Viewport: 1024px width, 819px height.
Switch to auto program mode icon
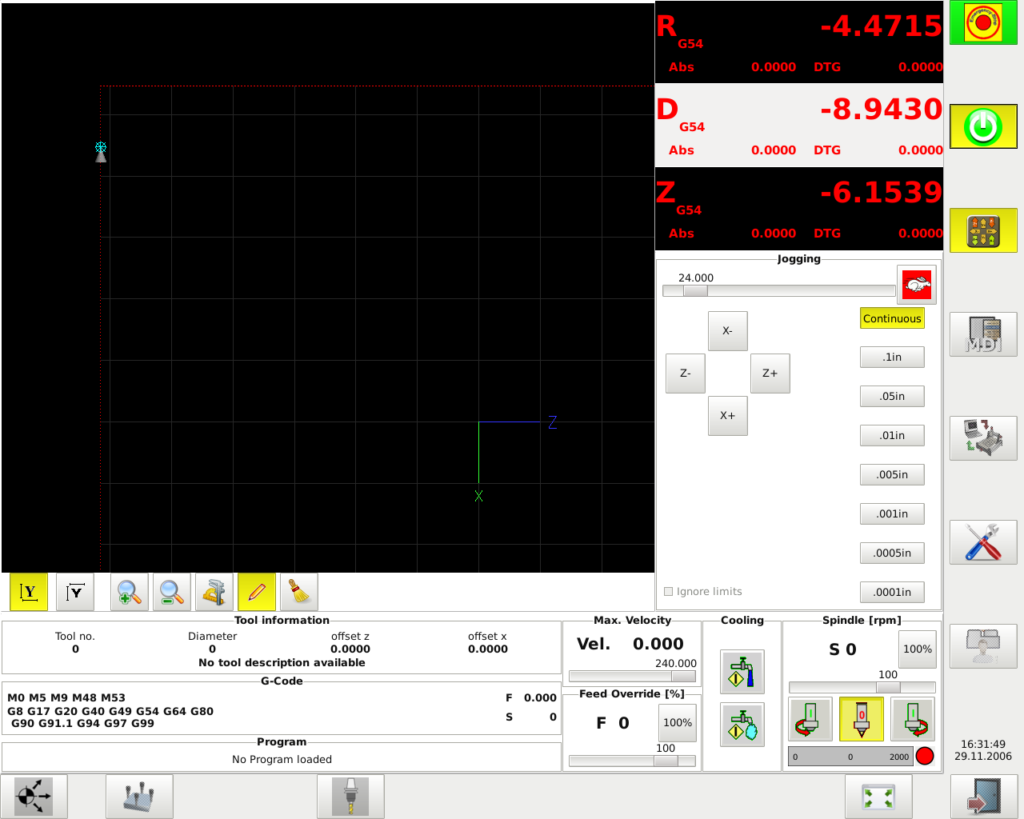[x=983, y=438]
